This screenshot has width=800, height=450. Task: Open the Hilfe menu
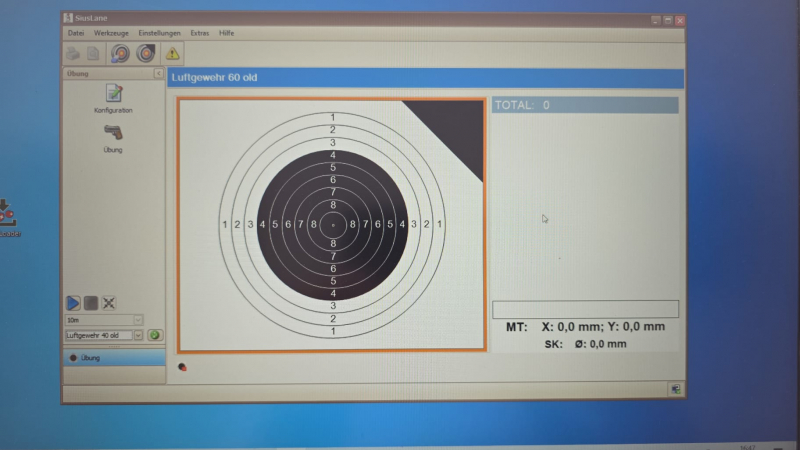[x=227, y=33]
